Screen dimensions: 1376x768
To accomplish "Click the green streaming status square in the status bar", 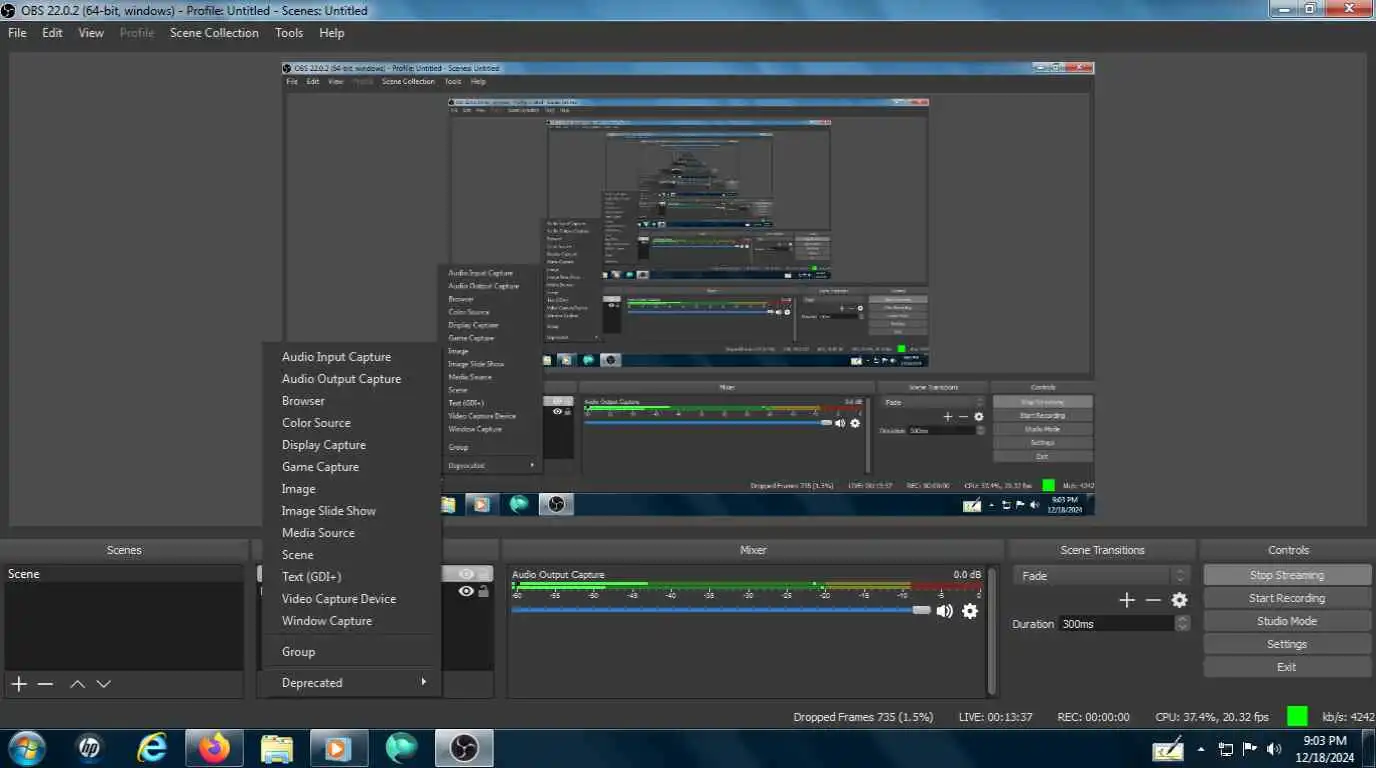I will tap(1297, 716).
